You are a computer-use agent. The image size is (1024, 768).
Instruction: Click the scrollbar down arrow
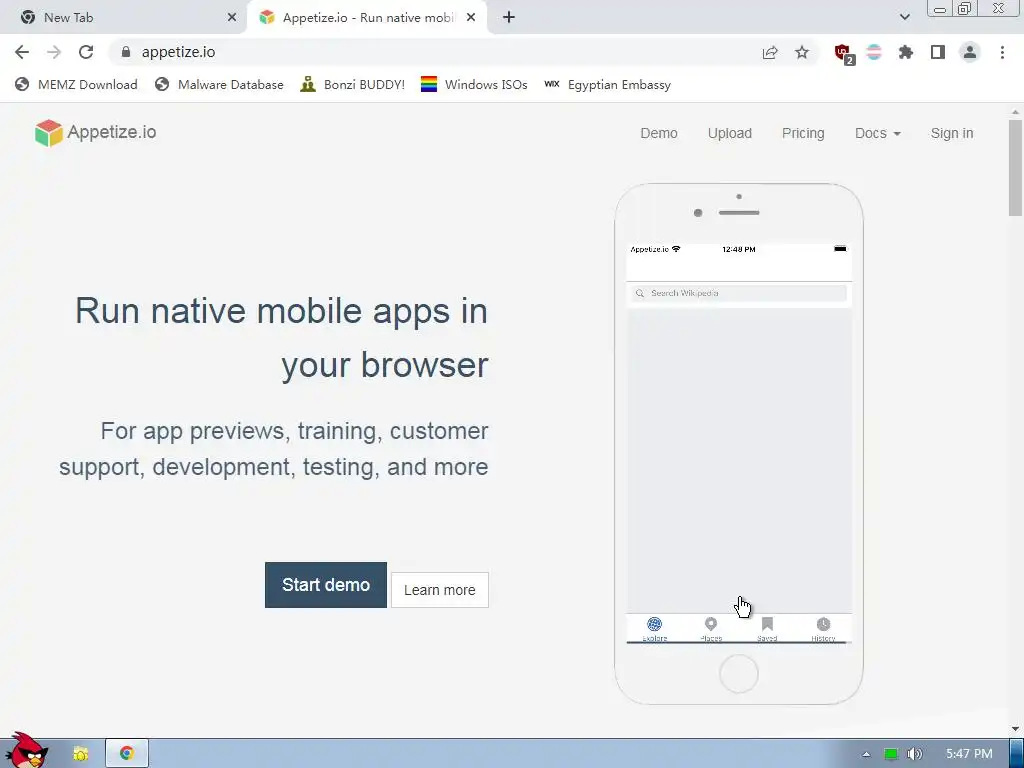pos(1015,729)
